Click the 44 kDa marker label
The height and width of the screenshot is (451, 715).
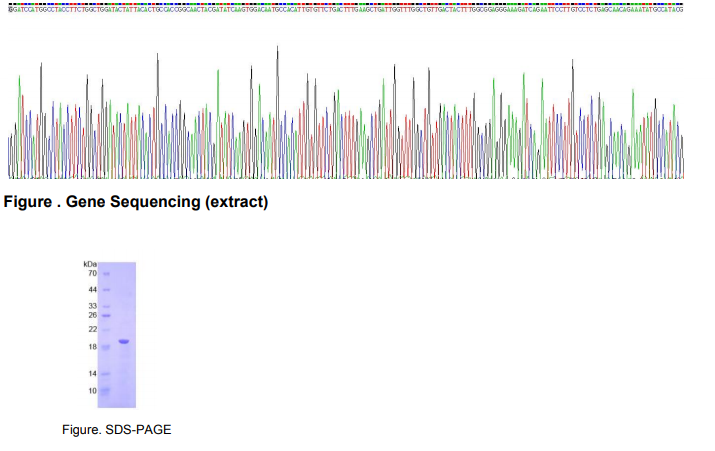coord(93,290)
